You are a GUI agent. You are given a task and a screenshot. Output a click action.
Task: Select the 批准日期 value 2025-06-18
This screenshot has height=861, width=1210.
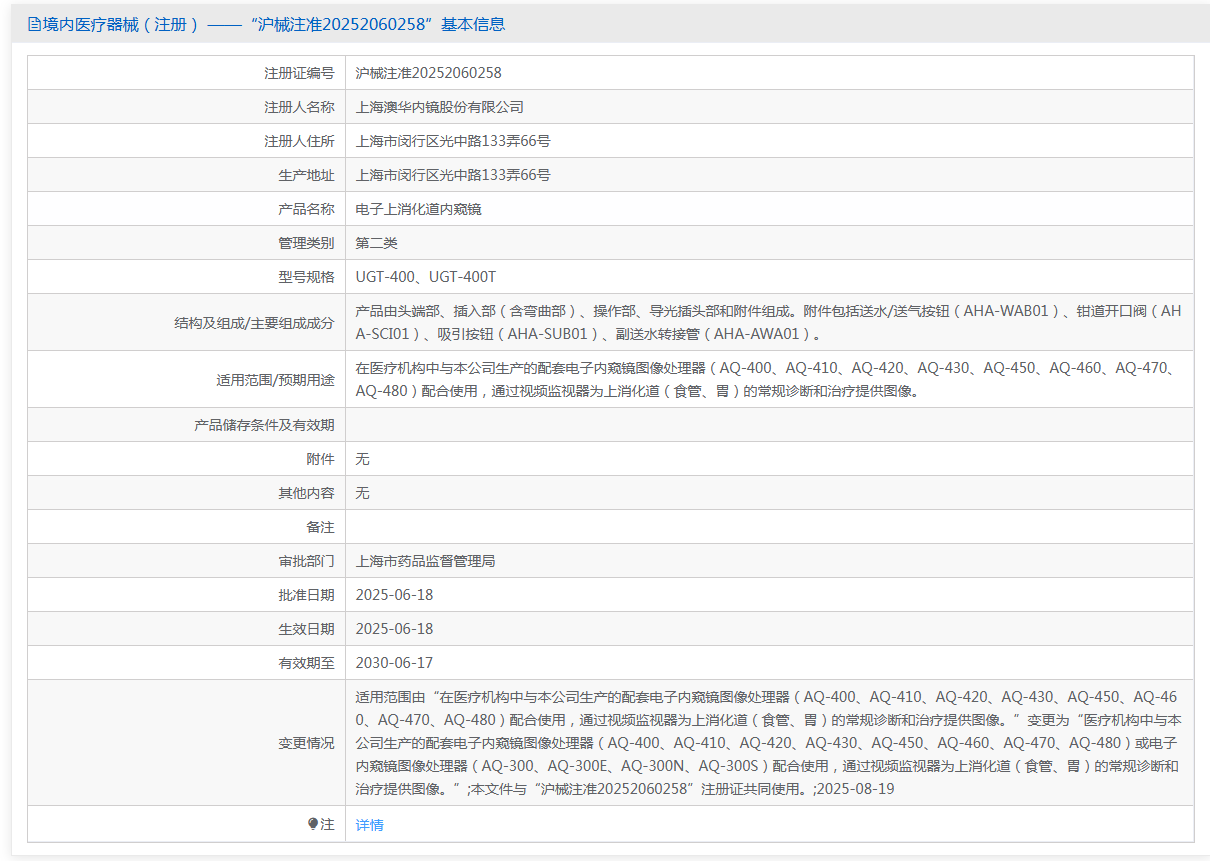(x=394, y=595)
